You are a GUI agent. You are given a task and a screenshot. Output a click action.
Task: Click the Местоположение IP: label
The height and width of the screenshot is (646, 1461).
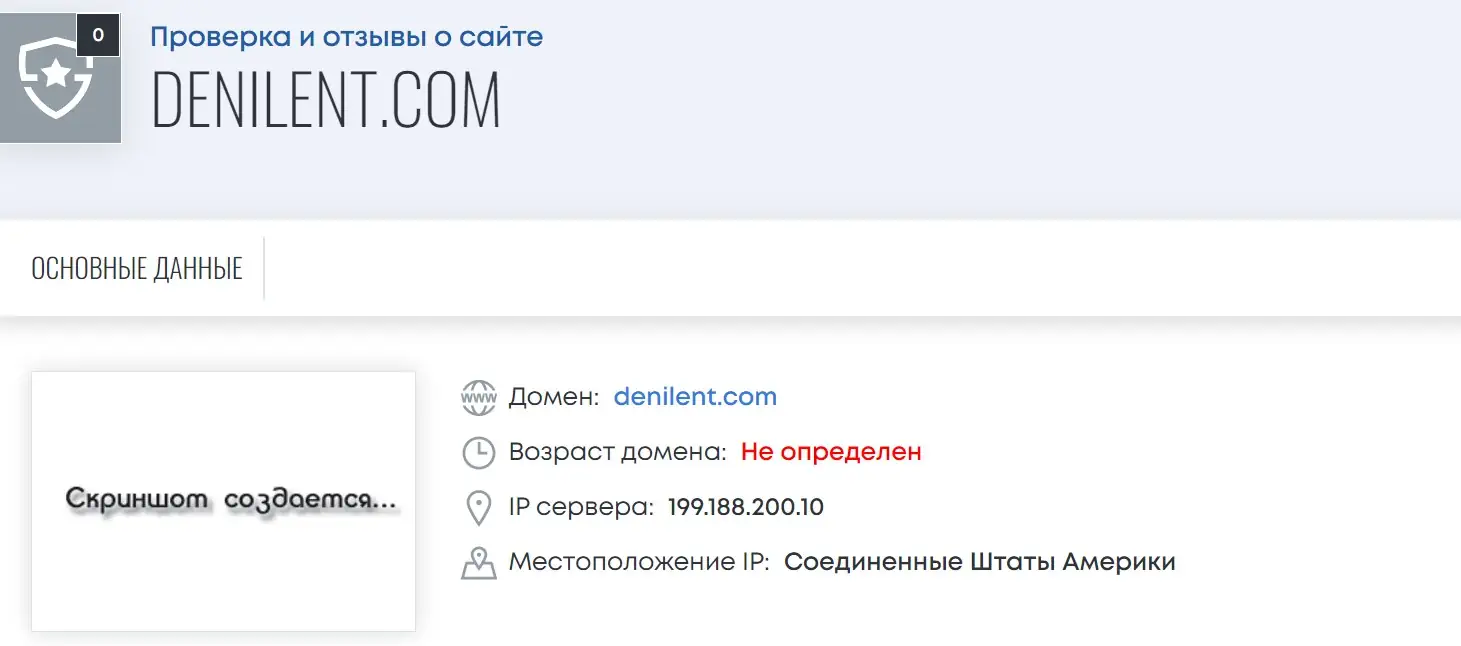click(x=639, y=562)
